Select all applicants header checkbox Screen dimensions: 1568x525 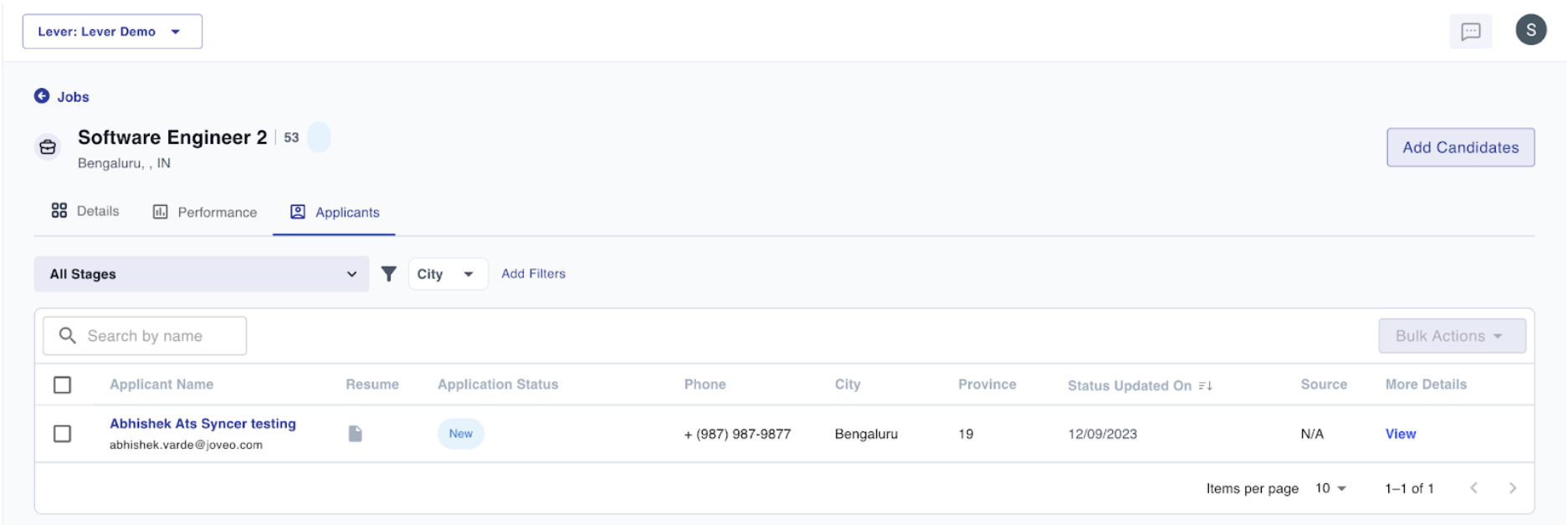62,385
